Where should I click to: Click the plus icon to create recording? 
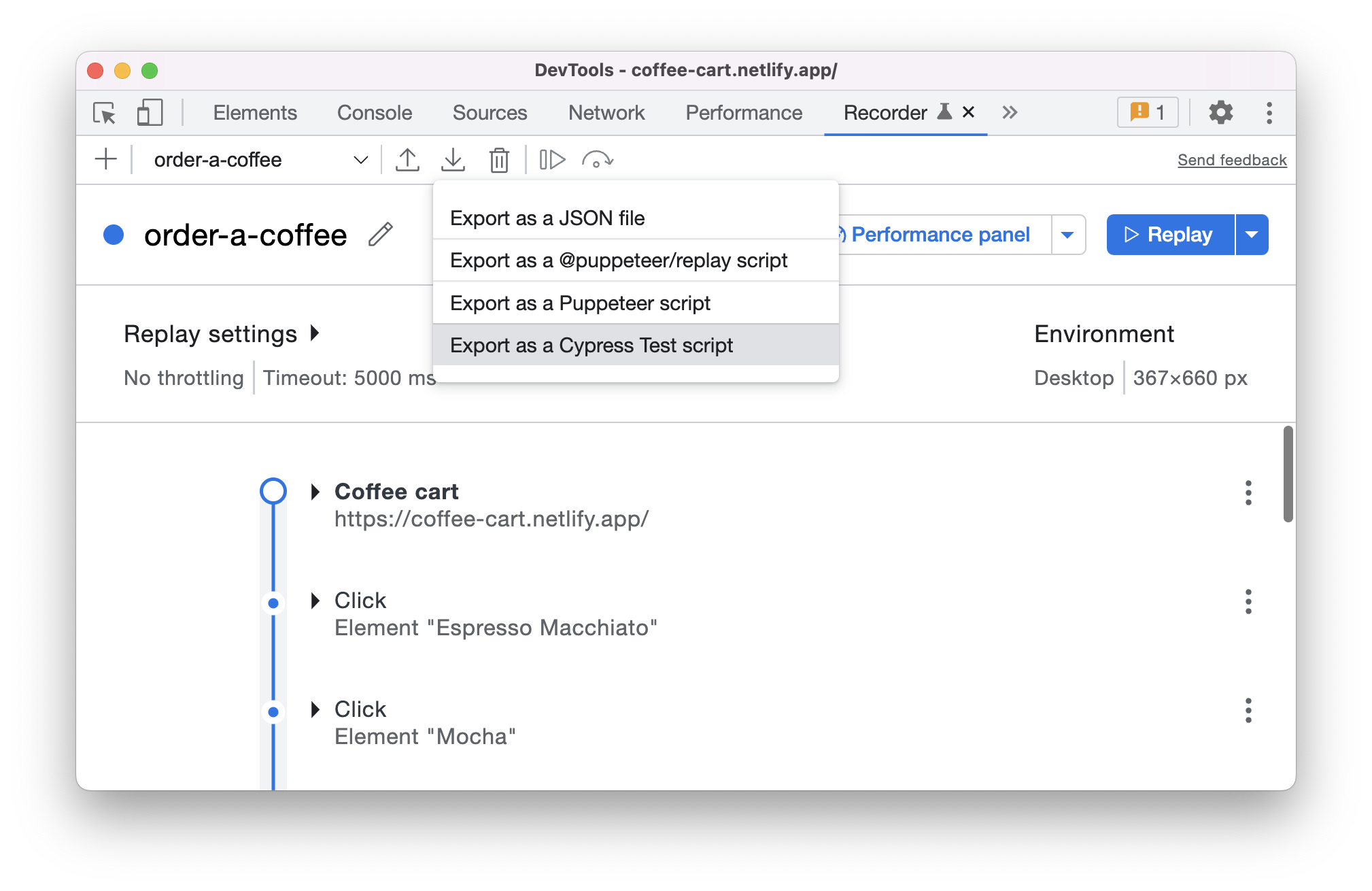coord(105,160)
